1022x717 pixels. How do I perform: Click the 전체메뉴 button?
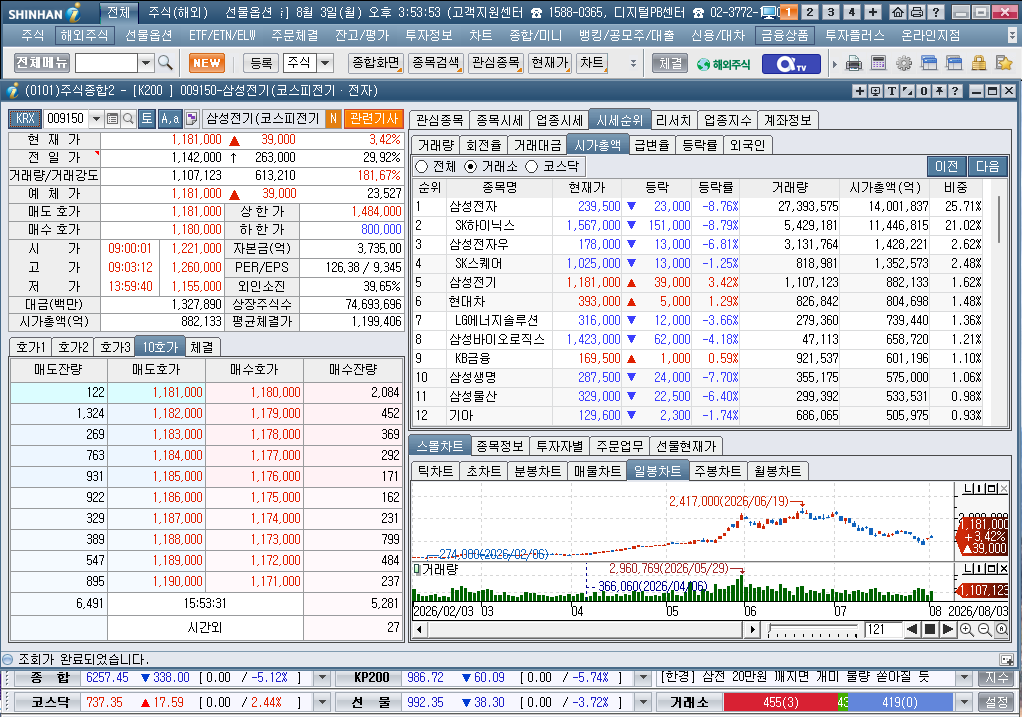click(x=42, y=63)
